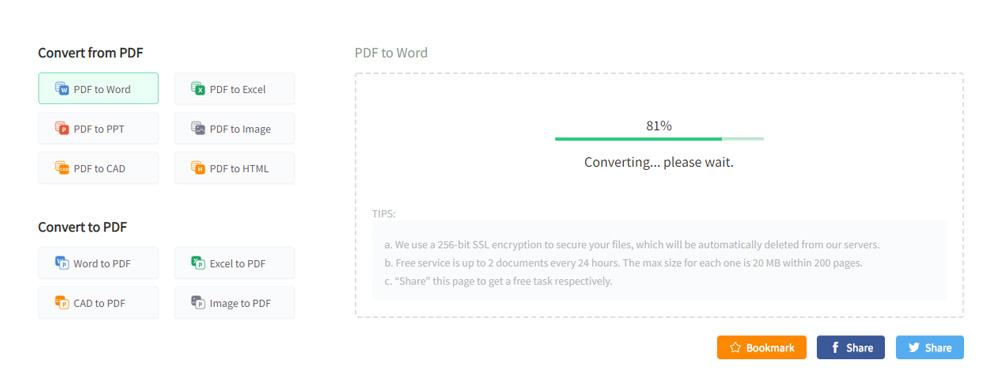Click the 81% progress percentage text

pyautogui.click(x=659, y=126)
